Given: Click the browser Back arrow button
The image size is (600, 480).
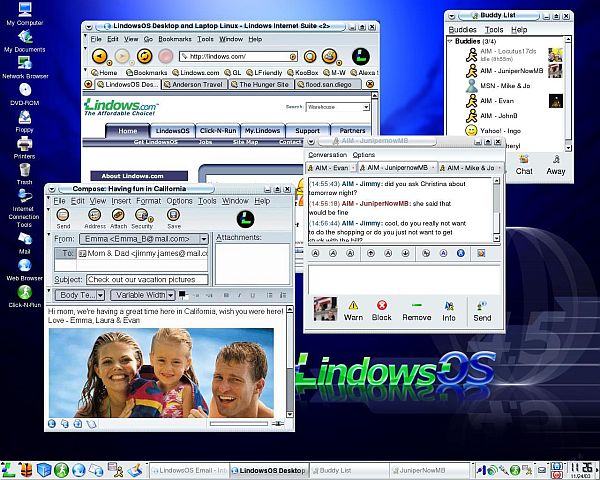Looking at the screenshot, I should tap(99, 57).
